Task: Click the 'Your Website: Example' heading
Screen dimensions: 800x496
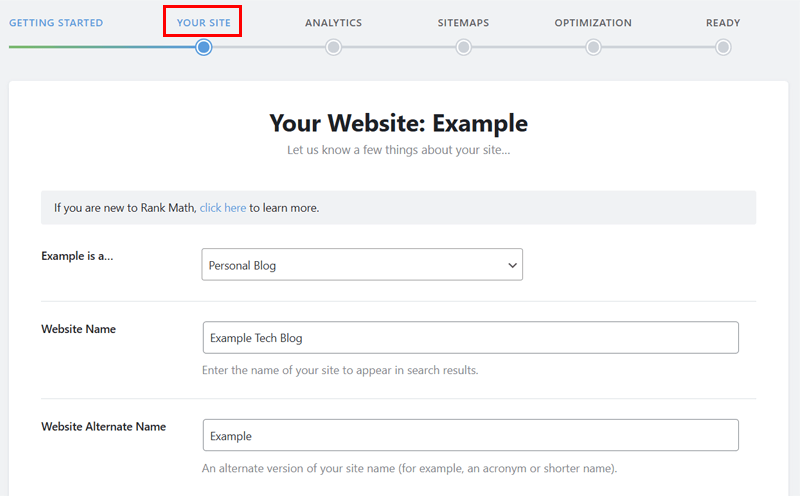Action: pos(398,123)
